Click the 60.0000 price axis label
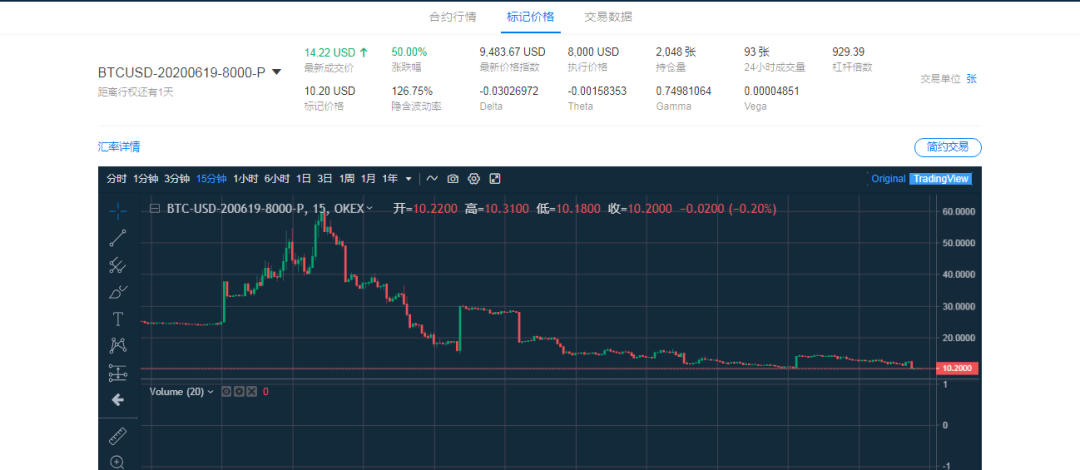The height and width of the screenshot is (470, 1080). pos(957,212)
